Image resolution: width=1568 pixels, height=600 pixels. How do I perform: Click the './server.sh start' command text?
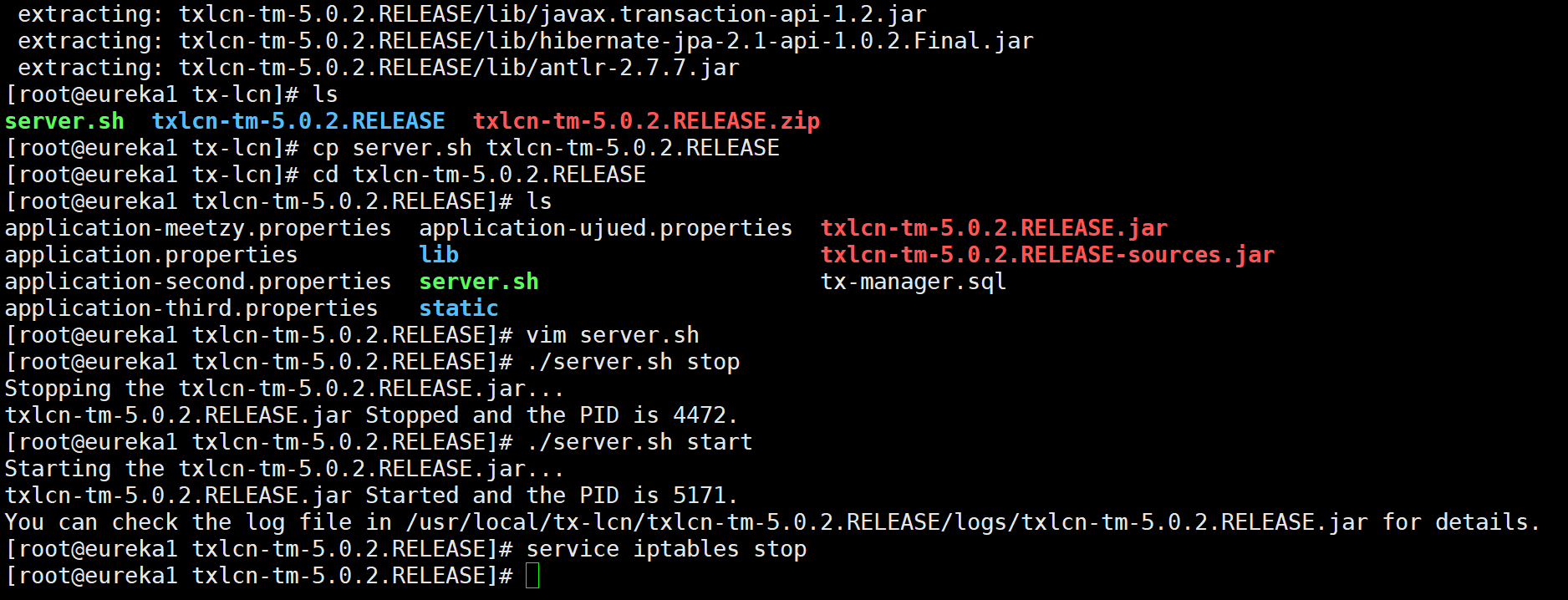coord(639,442)
